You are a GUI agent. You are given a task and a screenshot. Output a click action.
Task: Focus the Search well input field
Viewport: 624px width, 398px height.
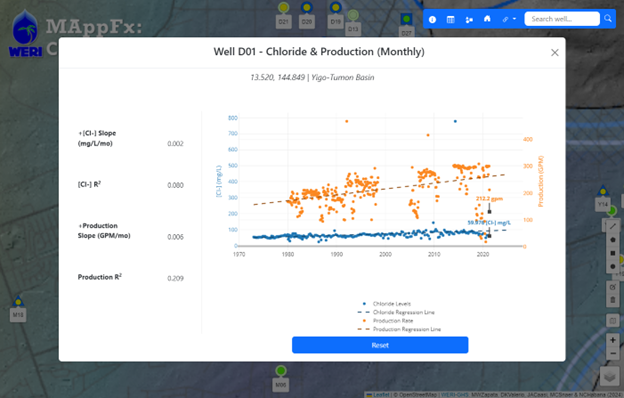pyautogui.click(x=562, y=19)
